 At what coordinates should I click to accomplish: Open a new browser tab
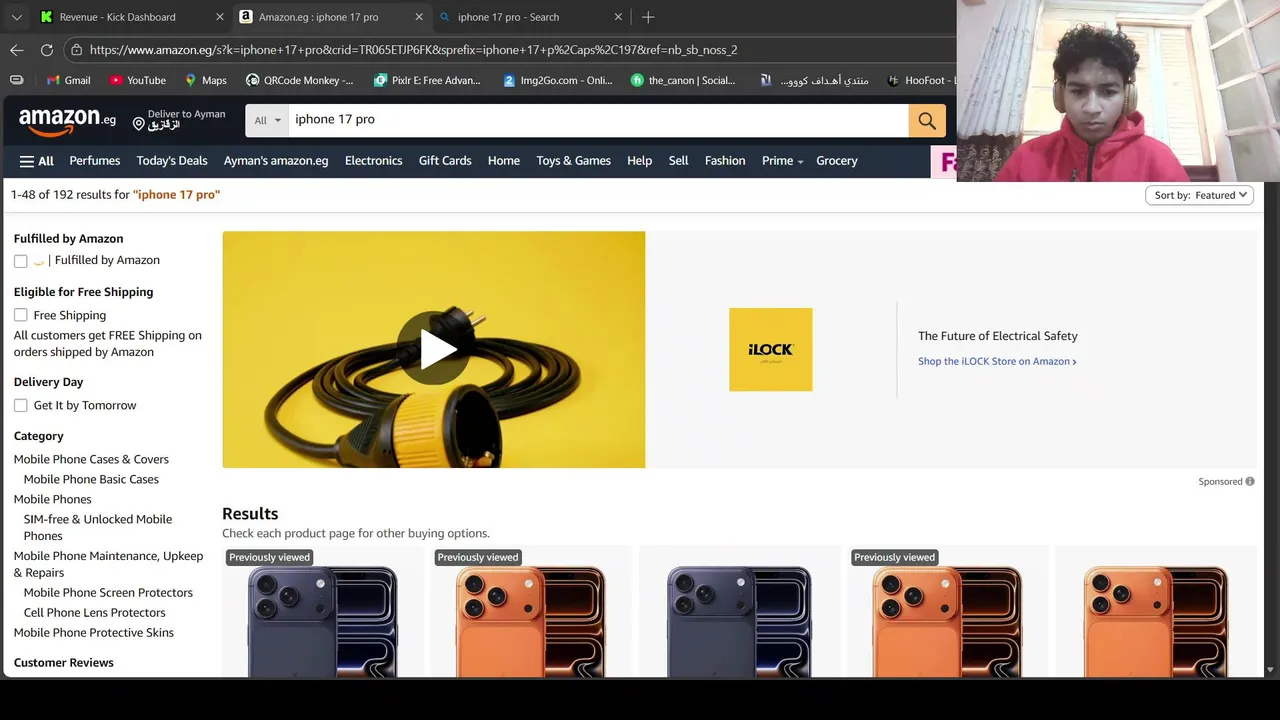point(648,17)
